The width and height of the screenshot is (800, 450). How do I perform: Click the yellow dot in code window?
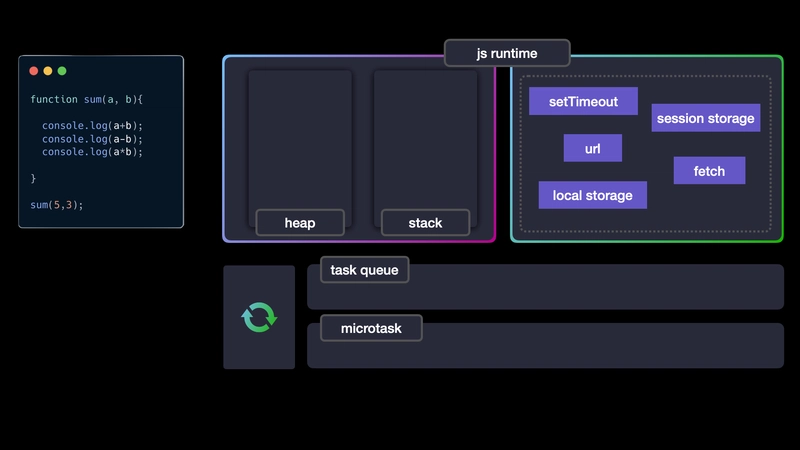pyautogui.click(x=48, y=71)
